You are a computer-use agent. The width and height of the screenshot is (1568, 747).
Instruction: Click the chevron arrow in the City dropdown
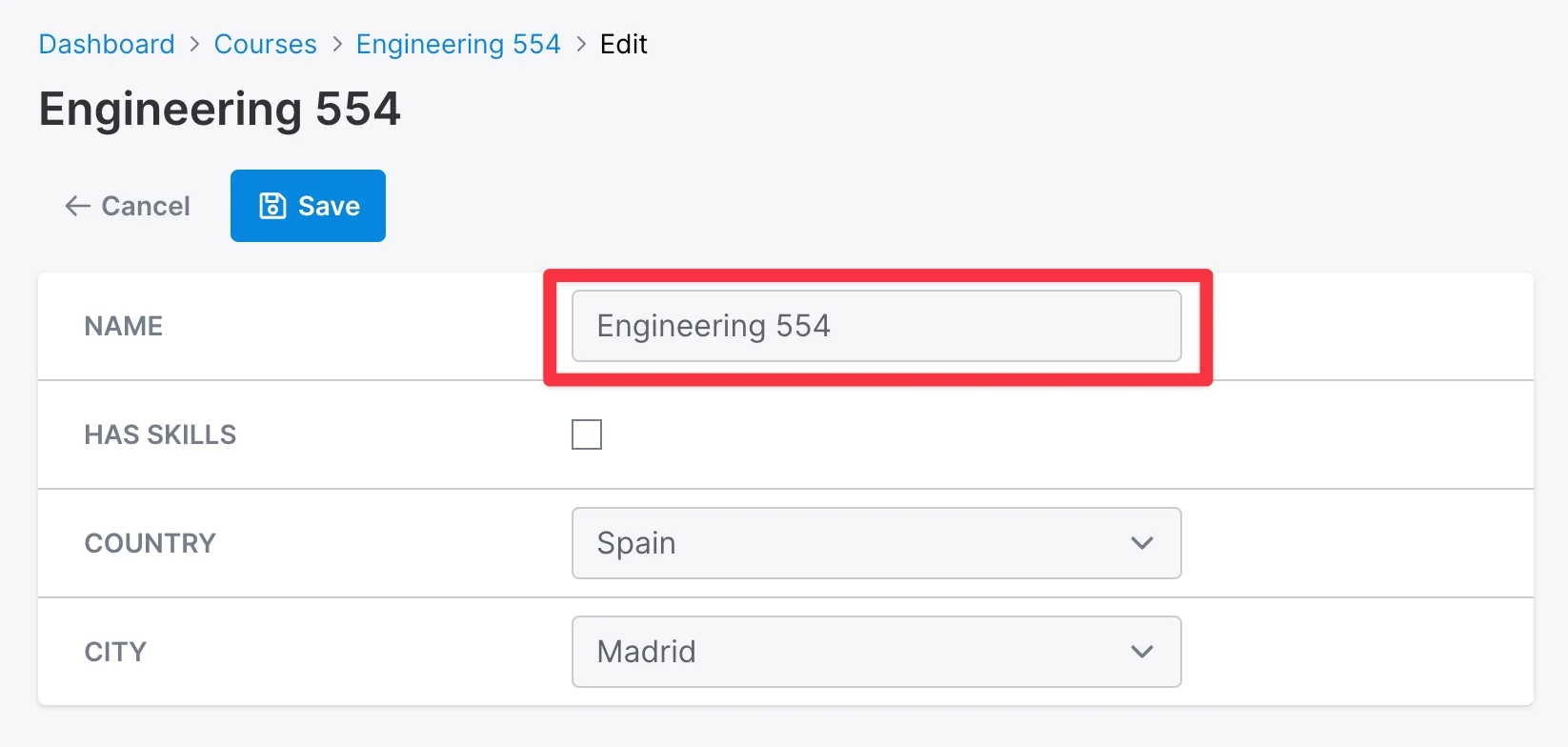point(1141,652)
